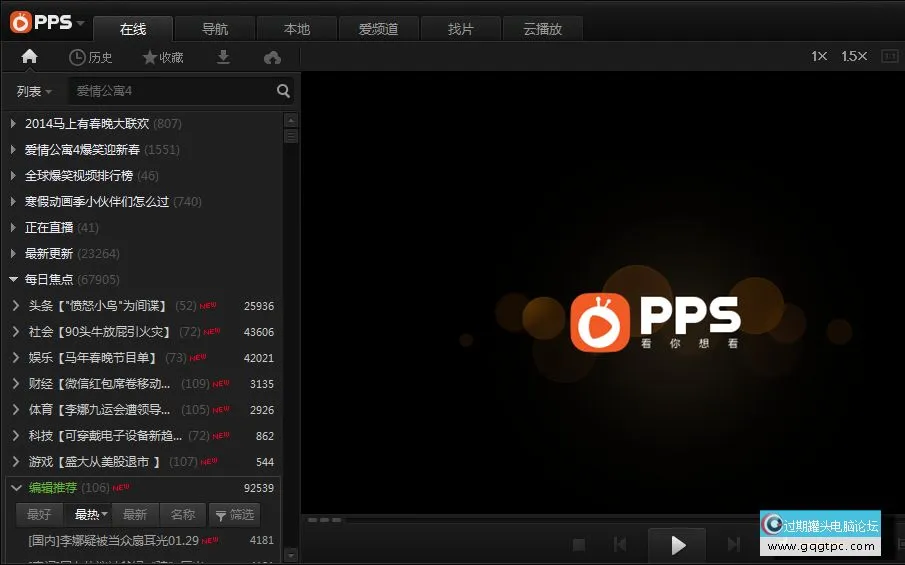Switch to the 爱频道 tab
Screen dimensions: 905x565
379,29
